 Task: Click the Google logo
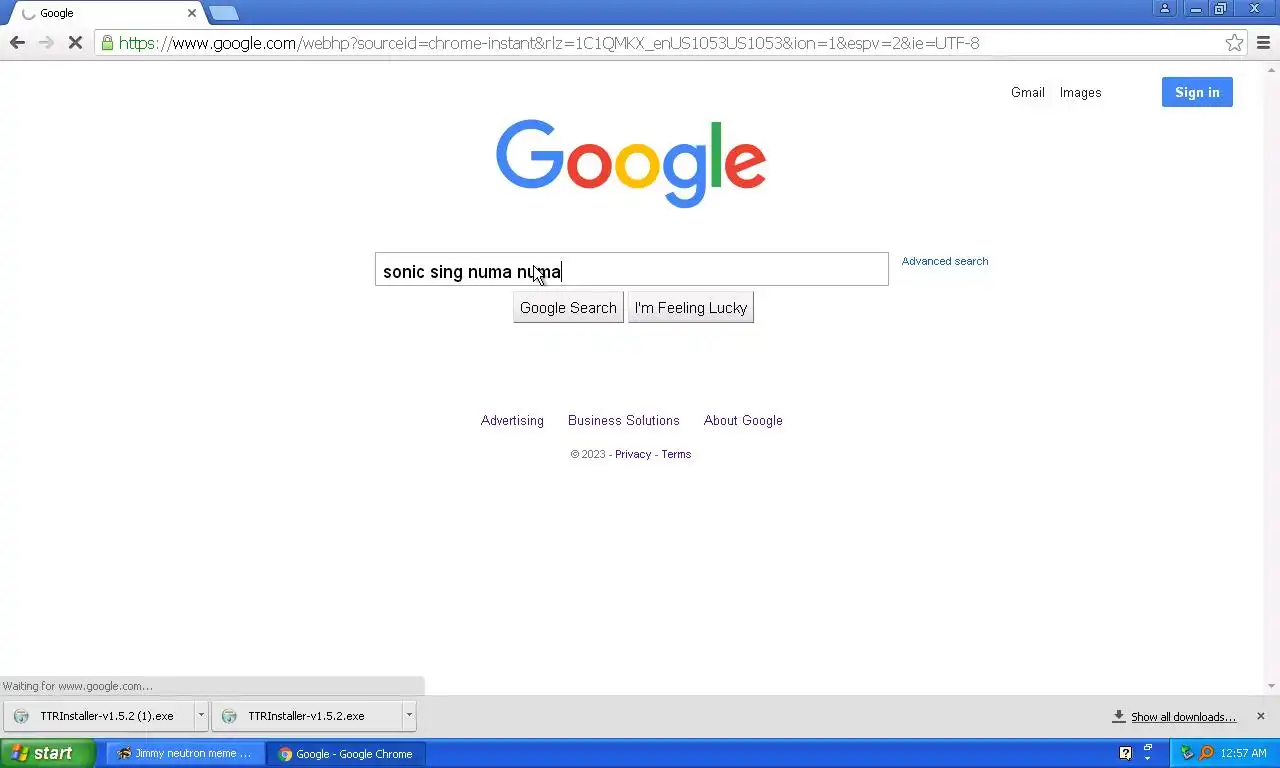pyautogui.click(x=631, y=163)
